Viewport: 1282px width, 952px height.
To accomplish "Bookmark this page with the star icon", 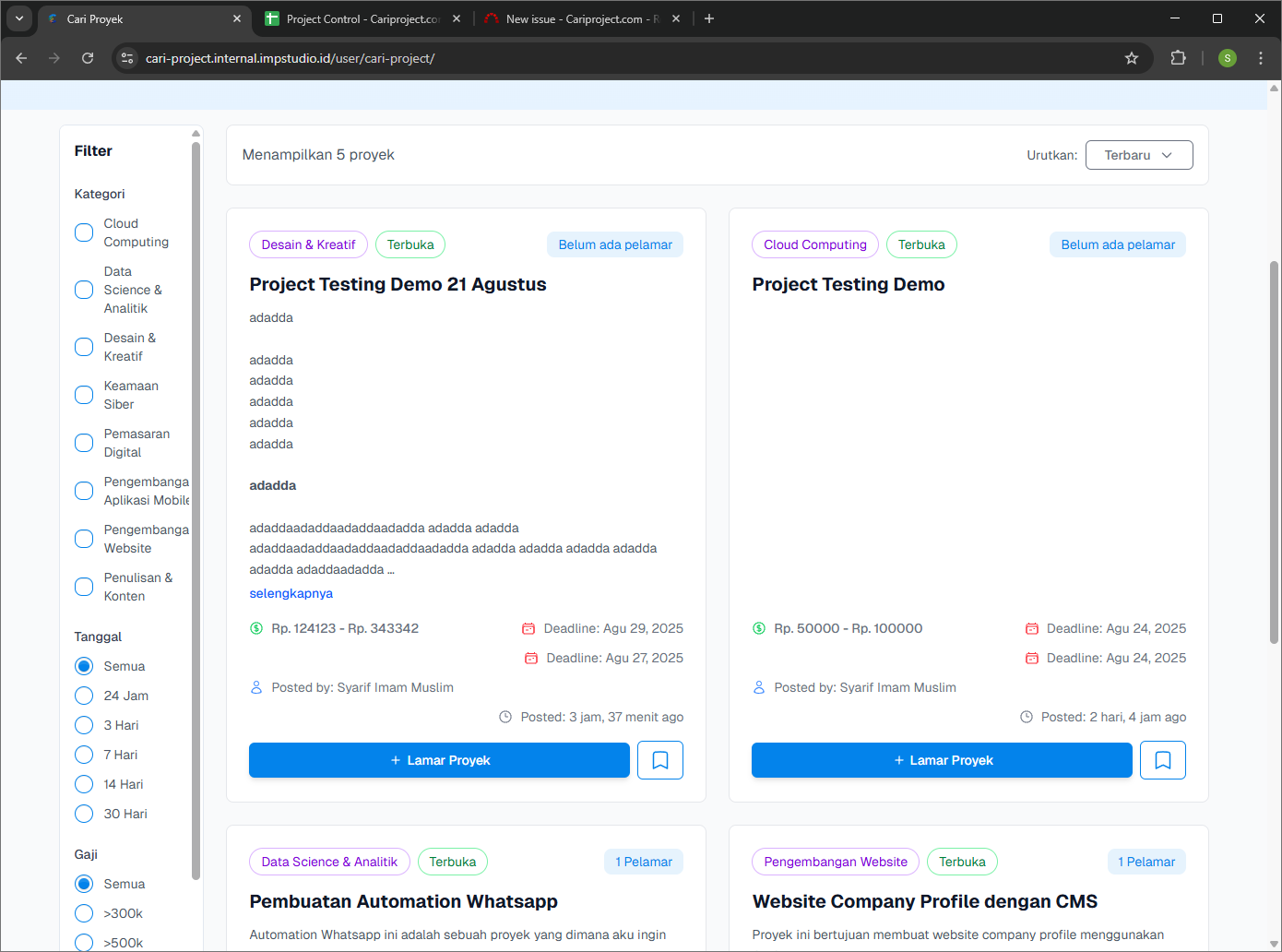I will [x=1132, y=58].
